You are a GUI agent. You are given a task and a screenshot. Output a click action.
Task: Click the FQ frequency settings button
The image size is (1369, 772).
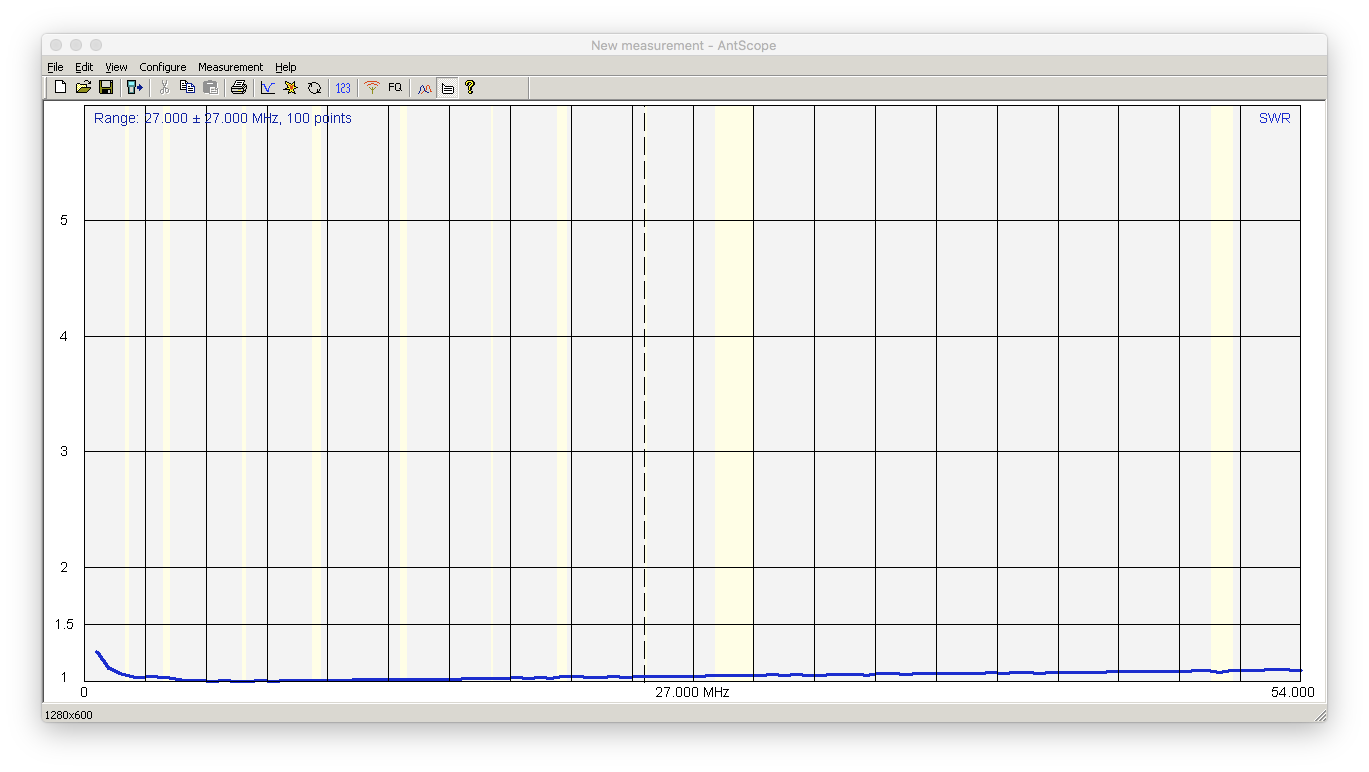coord(395,88)
